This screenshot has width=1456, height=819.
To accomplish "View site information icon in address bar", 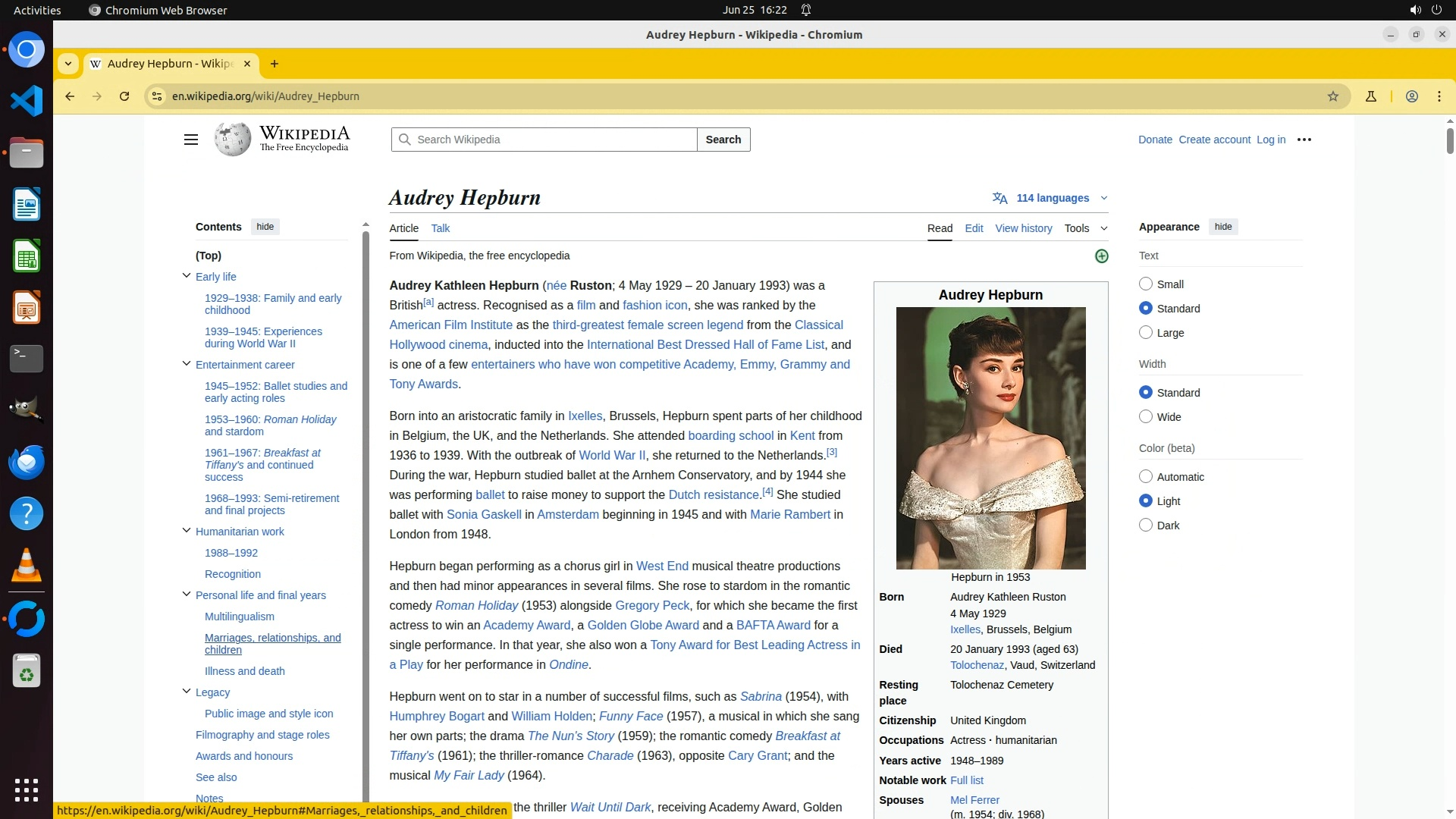I will coord(157,96).
